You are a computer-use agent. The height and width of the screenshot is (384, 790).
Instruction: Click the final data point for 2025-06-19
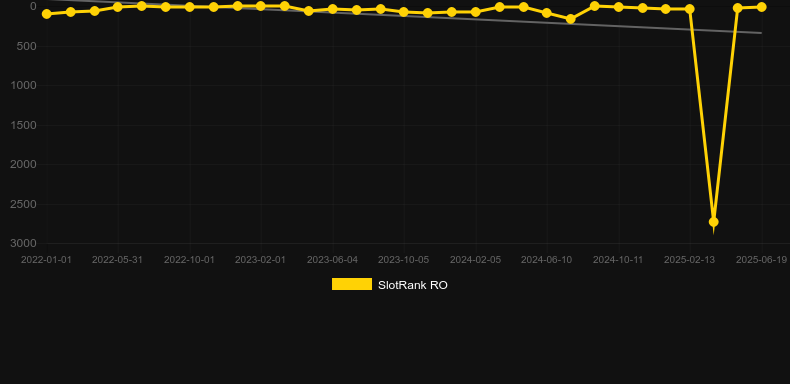click(761, 7)
